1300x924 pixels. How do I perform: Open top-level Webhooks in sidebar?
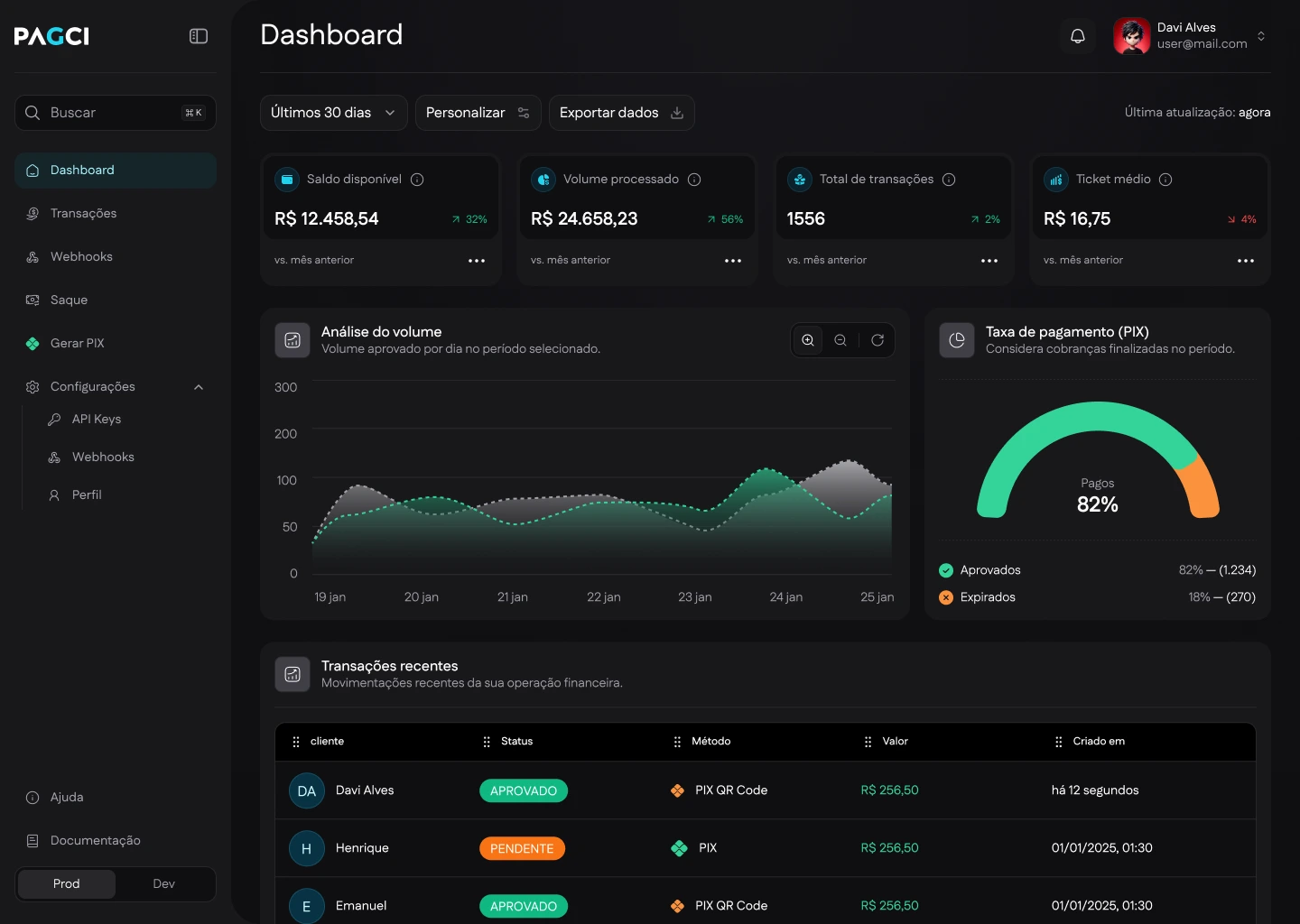116,257
